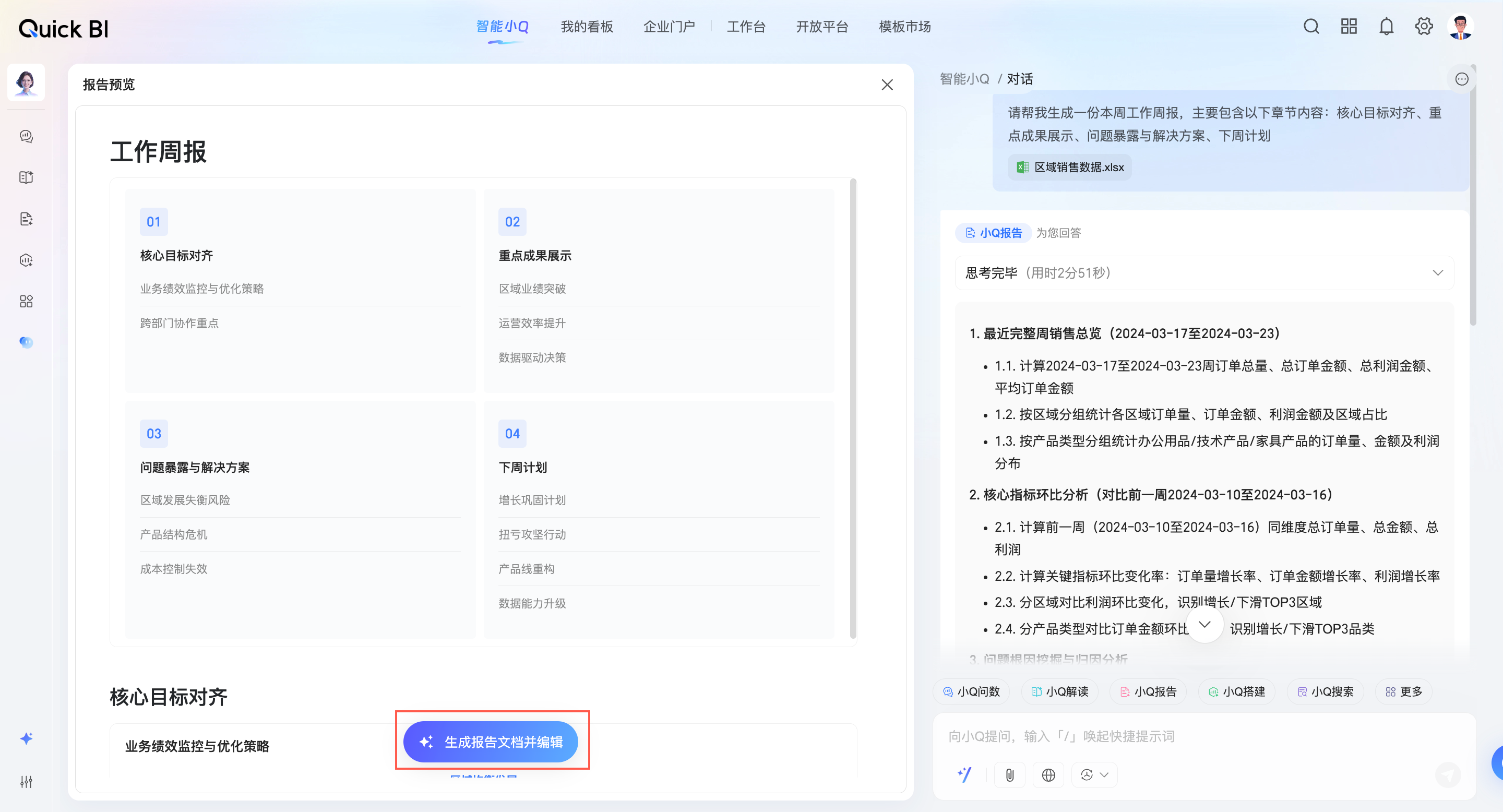Select 数据驱动决策 outline item

click(532, 357)
